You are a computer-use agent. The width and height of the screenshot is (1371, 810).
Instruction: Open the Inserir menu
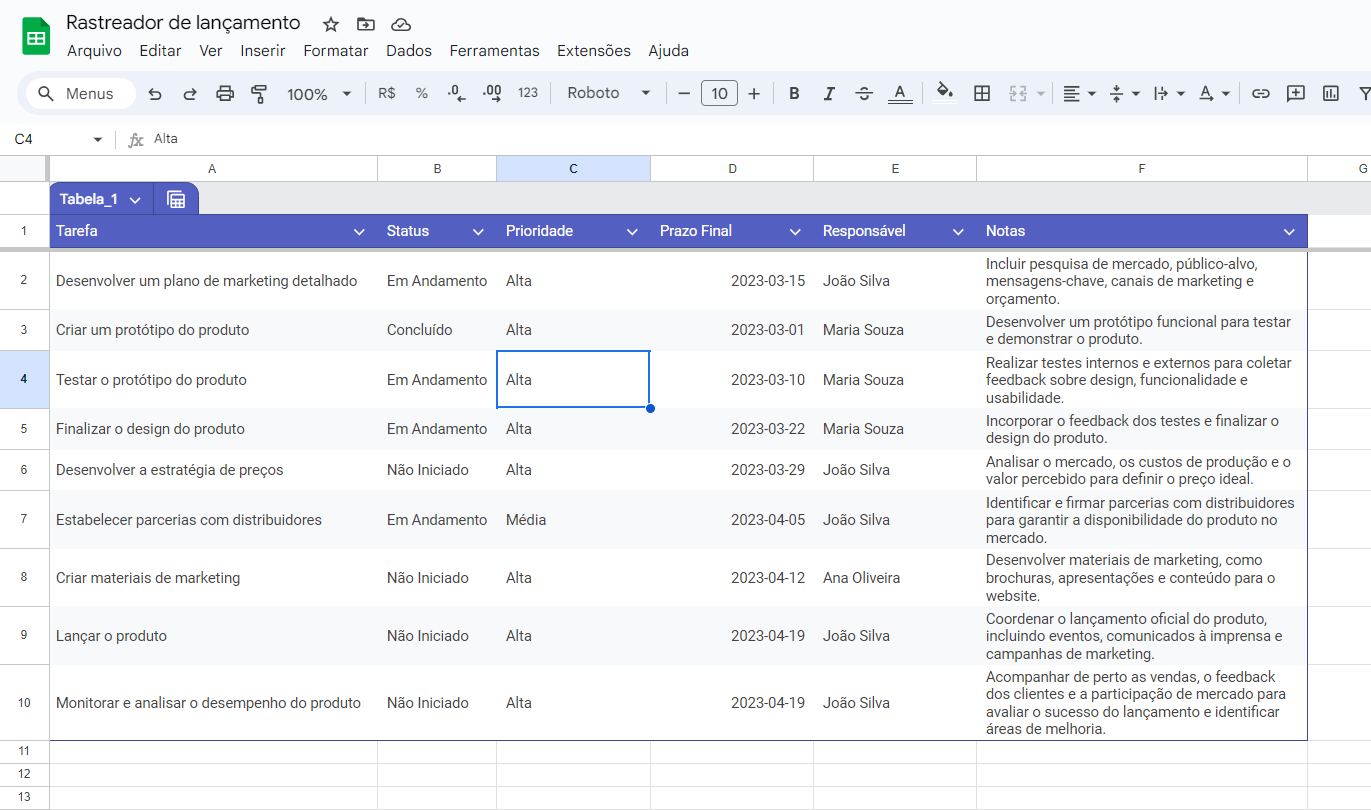click(262, 51)
